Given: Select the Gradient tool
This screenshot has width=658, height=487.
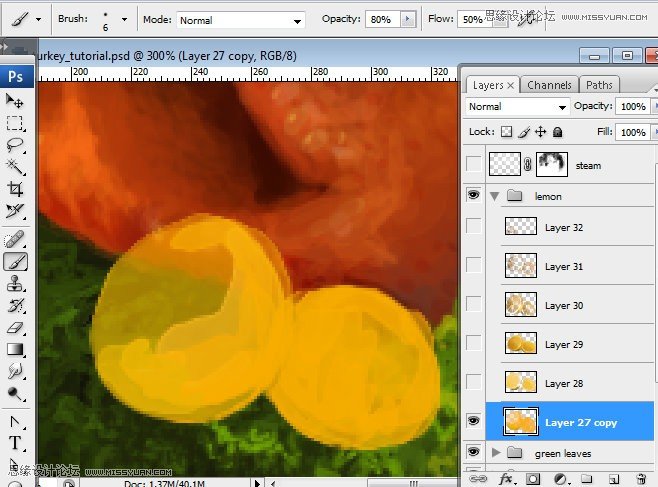Looking at the screenshot, I should 15,349.
